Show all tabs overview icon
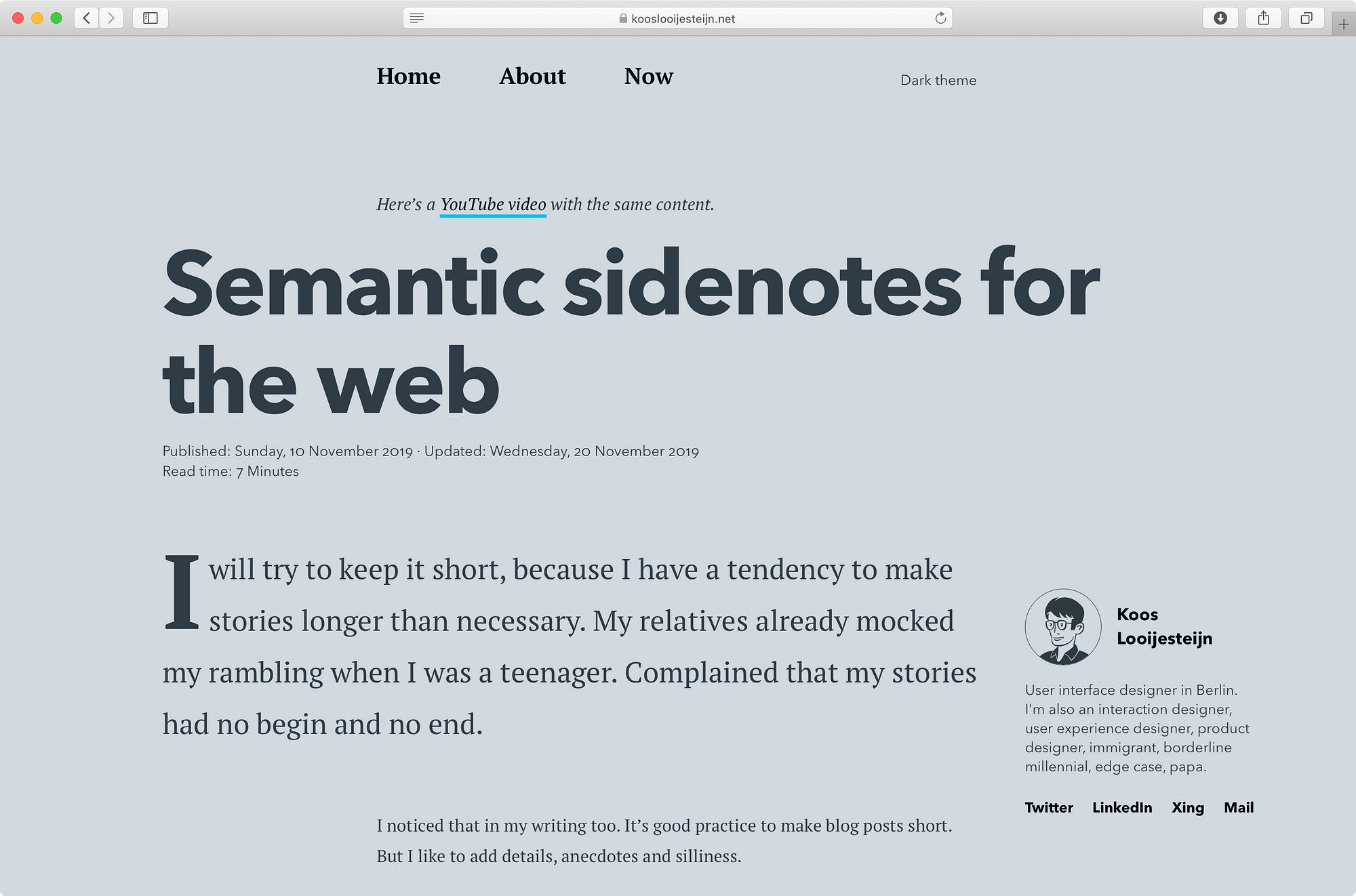Screen dimensions: 1356x896 (1307, 18)
